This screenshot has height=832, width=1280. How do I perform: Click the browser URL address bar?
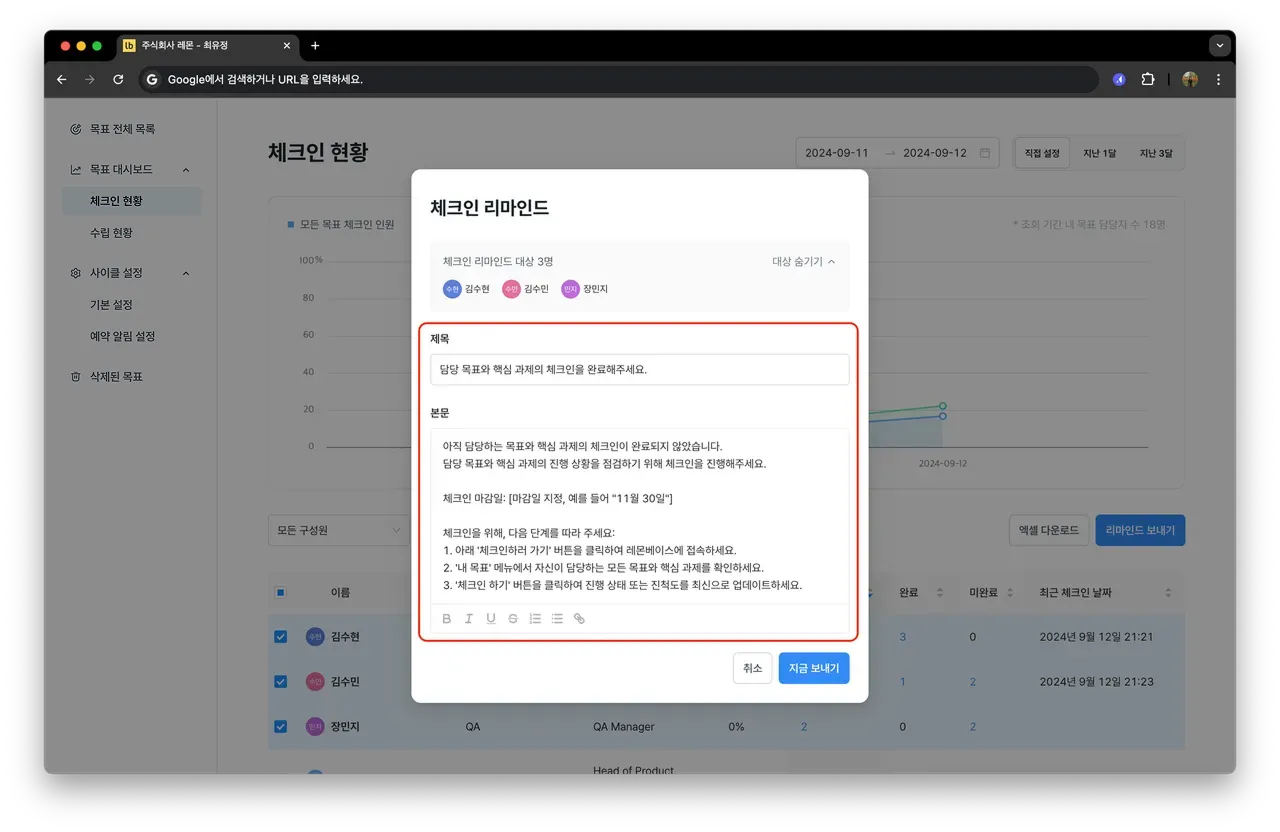click(618, 79)
